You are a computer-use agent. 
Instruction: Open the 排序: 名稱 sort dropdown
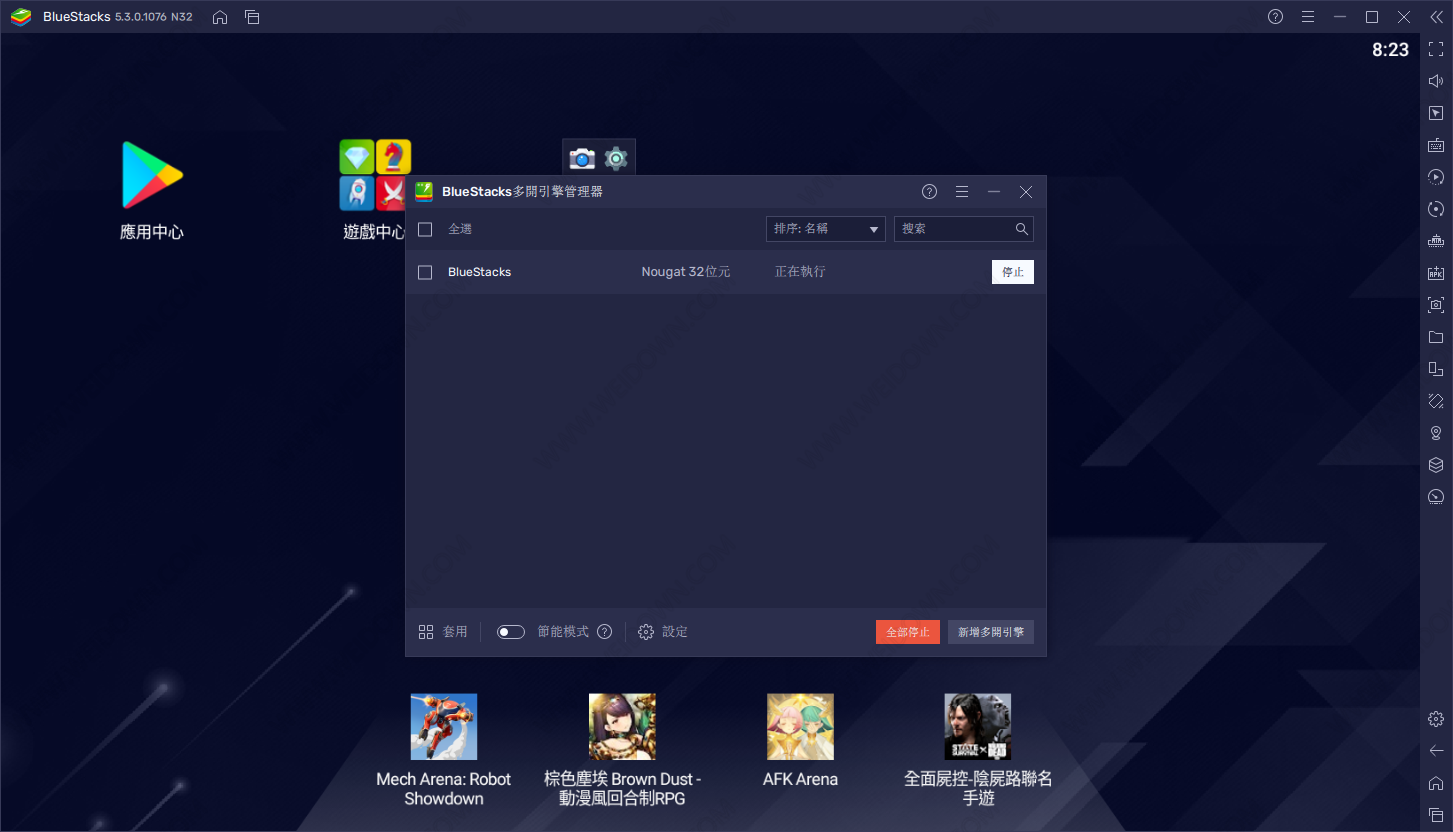[826, 229]
